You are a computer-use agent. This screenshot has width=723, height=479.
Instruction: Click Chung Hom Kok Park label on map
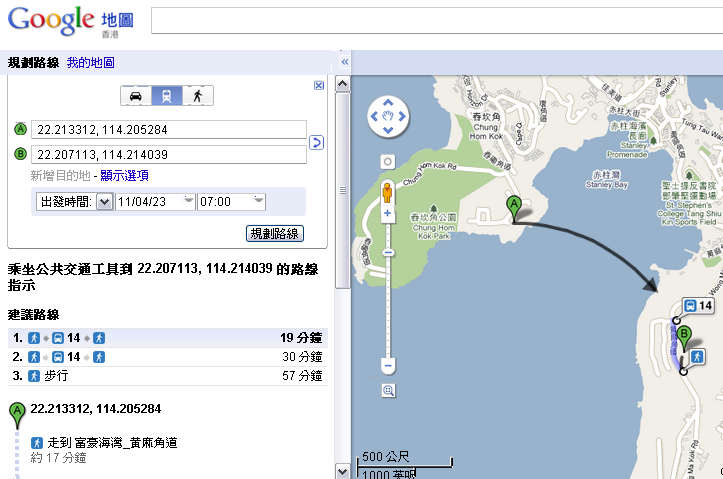(433, 227)
